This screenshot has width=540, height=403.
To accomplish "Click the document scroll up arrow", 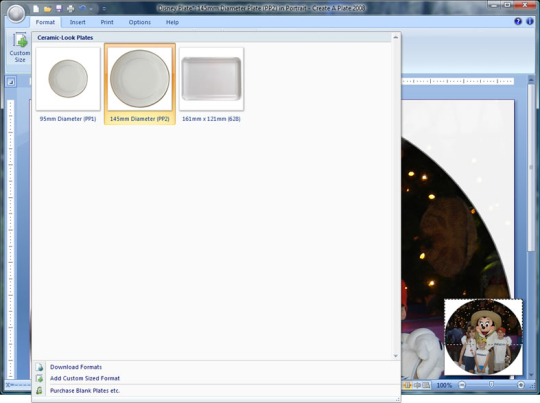I will 531,80.
